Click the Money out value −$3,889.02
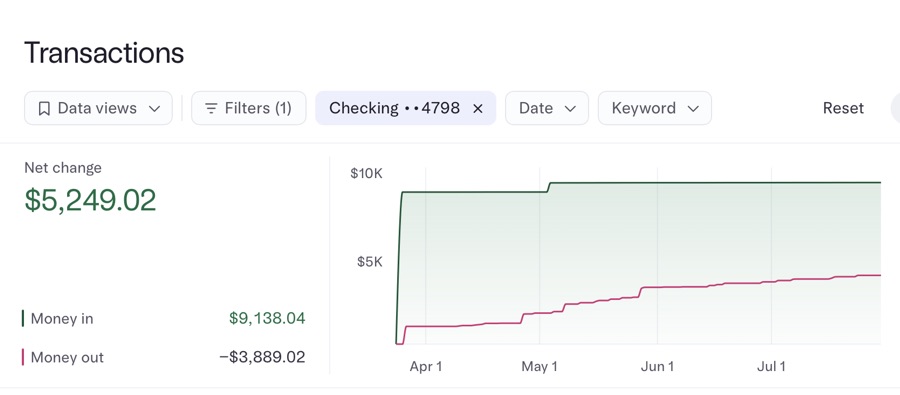Viewport: 900px width, 395px height. (262, 357)
